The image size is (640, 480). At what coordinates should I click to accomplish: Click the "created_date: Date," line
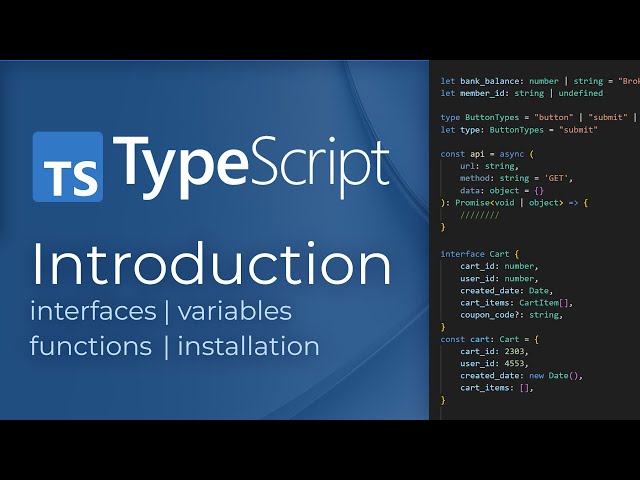pos(507,291)
